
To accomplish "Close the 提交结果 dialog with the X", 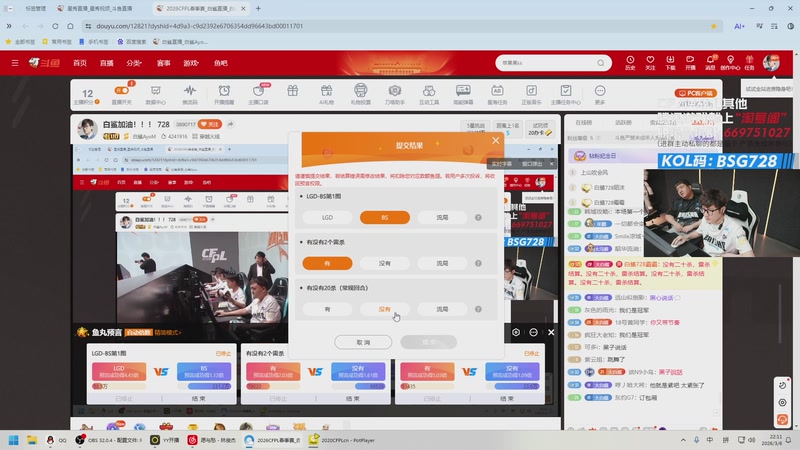I will pos(495,140).
